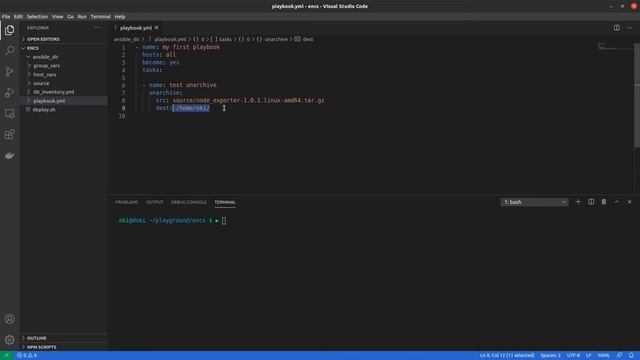Image resolution: width=640 pixels, height=360 pixels.
Task: Click the ansible_dir breadcrumb segment
Action: (x=127, y=40)
